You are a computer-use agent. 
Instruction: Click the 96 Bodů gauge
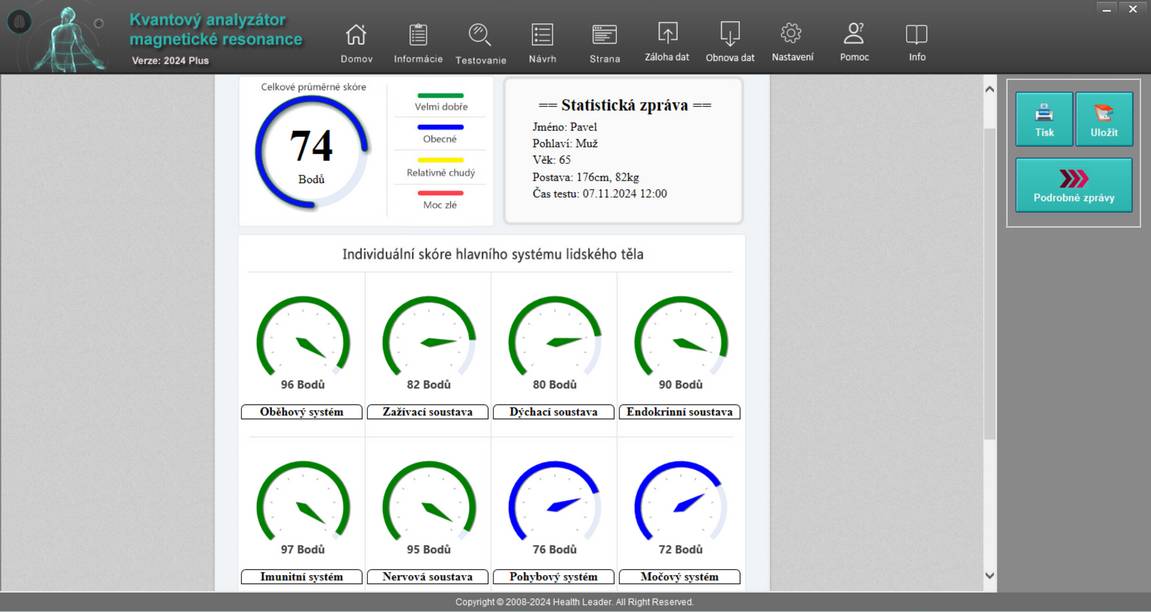pyautogui.click(x=302, y=342)
